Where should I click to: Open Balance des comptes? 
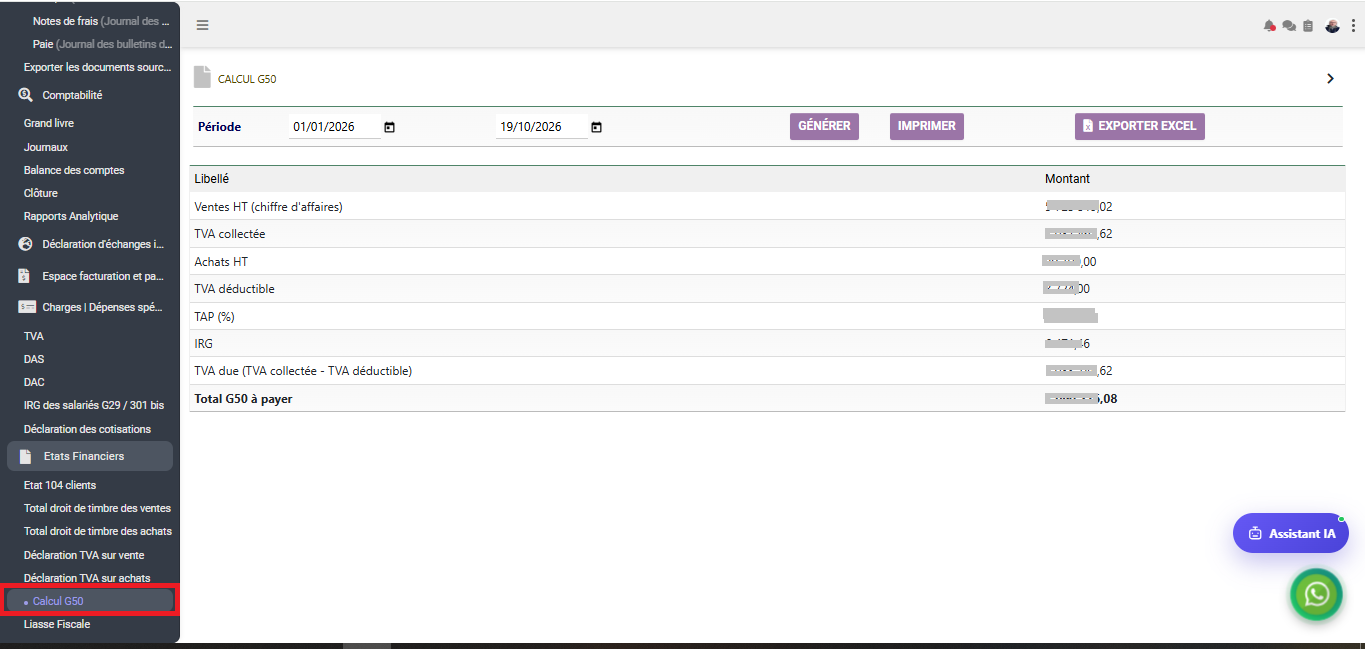click(74, 170)
